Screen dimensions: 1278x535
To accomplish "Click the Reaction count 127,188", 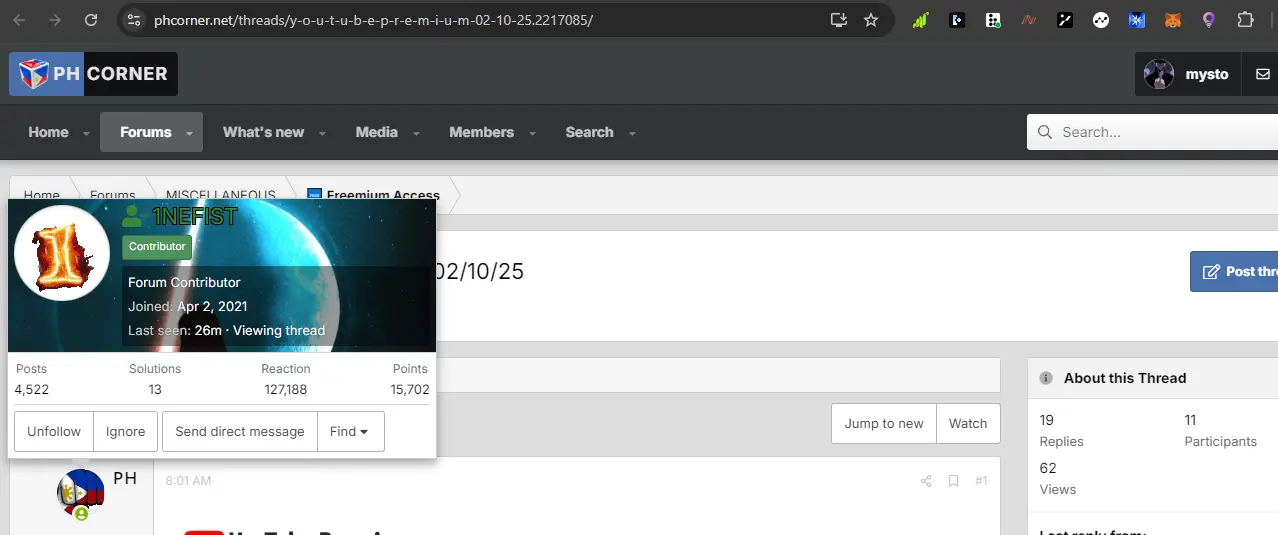I will click(x=285, y=390).
